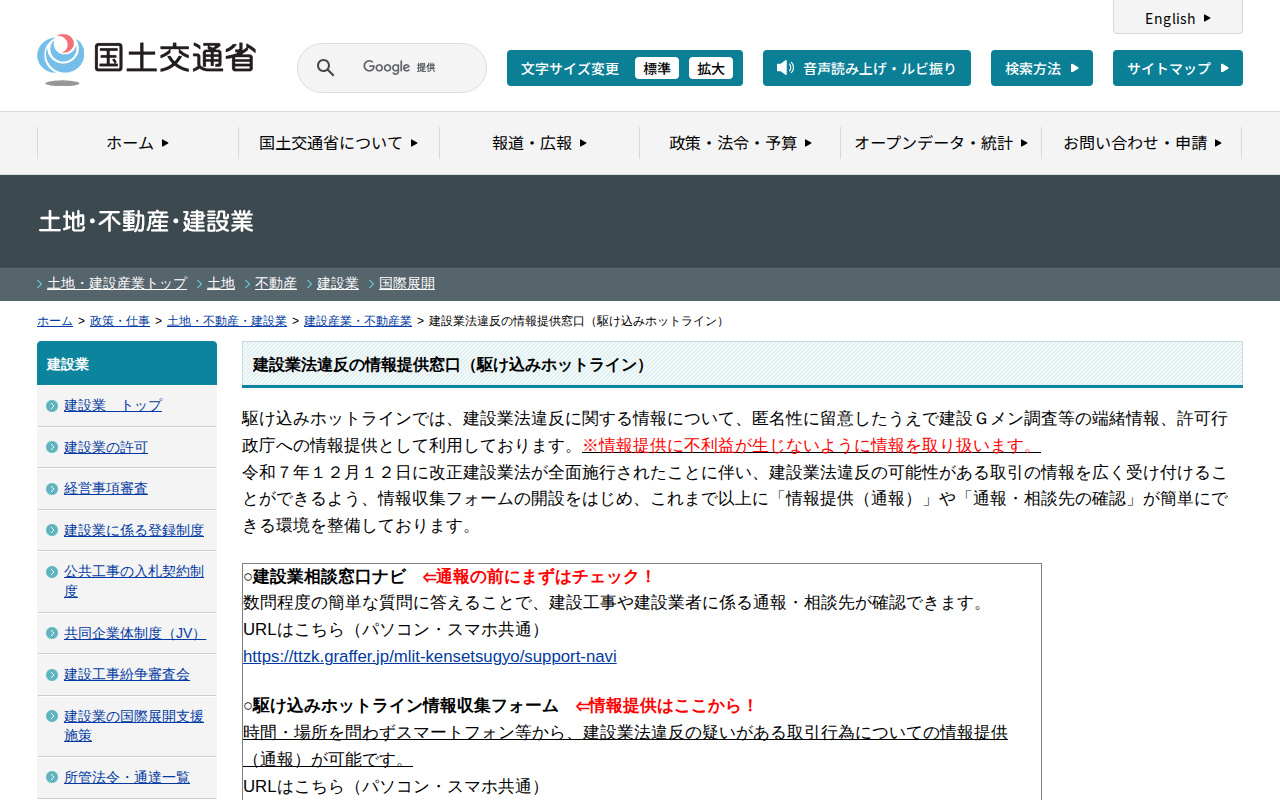The height and width of the screenshot is (800, 1280).
Task: Go to 建設産業・不動産業 in the breadcrumb
Action: pyautogui.click(x=358, y=321)
